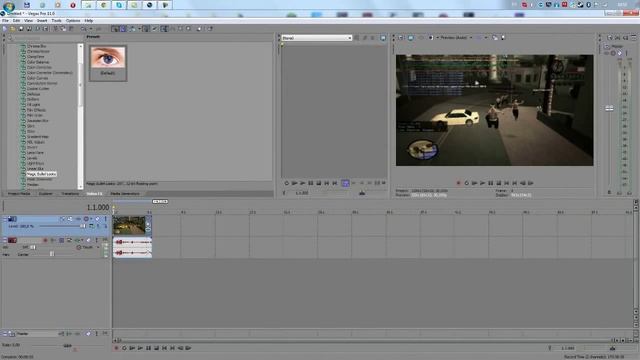Open the Options menu

click(x=73, y=20)
